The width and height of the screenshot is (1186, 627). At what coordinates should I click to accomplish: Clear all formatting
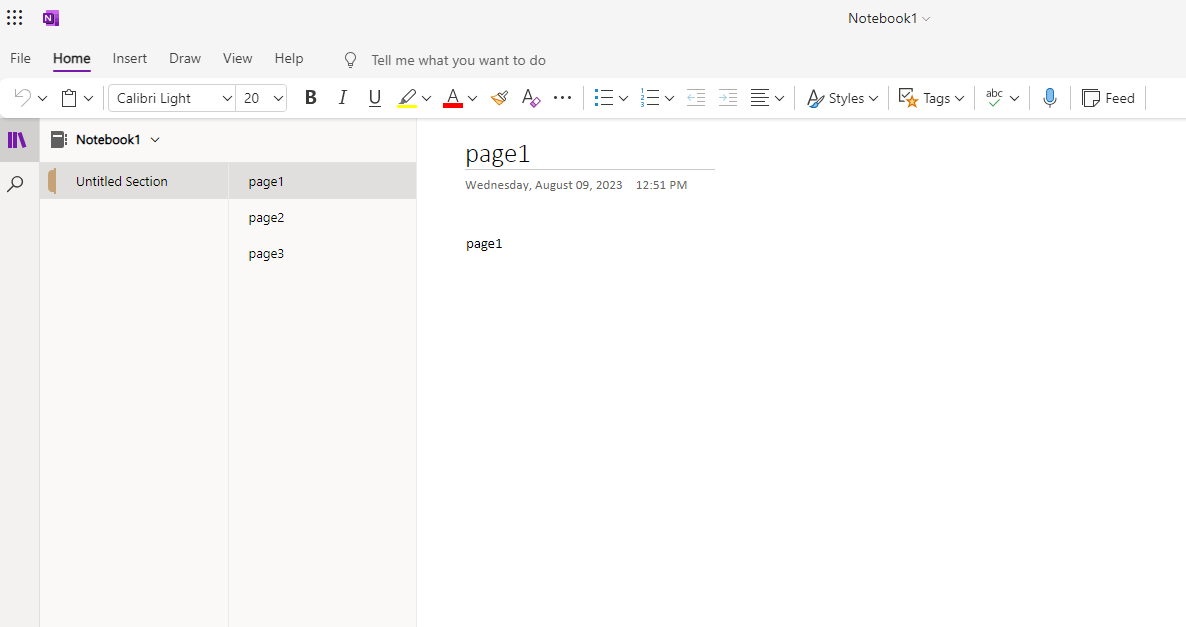530,97
